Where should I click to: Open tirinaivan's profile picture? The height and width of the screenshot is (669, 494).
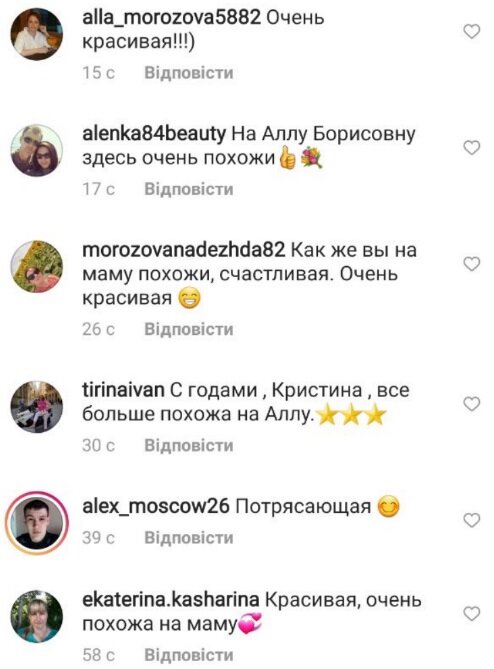pos(37,407)
